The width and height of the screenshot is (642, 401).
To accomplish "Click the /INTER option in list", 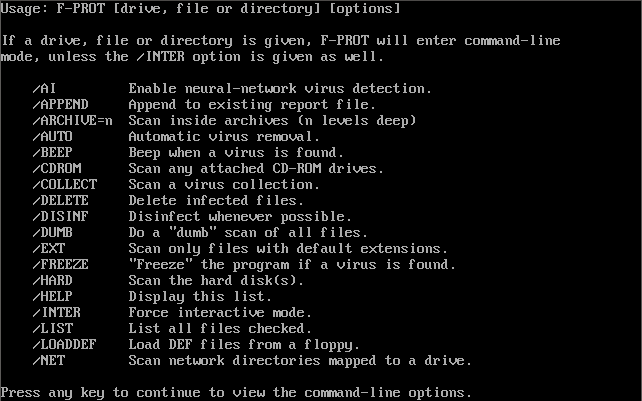I will (57, 312).
